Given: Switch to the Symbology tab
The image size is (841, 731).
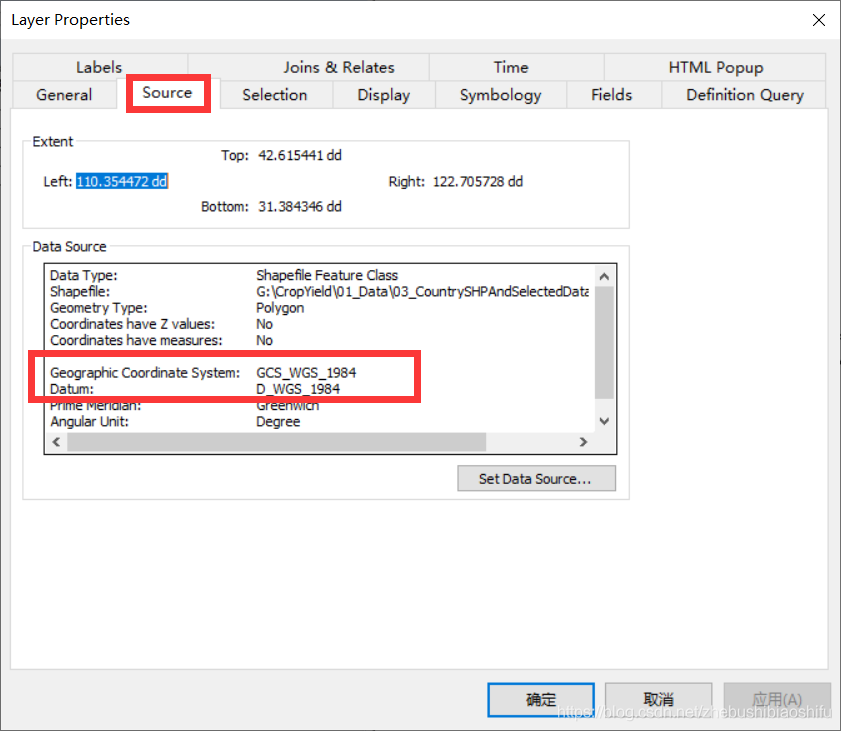Looking at the screenshot, I should coord(500,95).
